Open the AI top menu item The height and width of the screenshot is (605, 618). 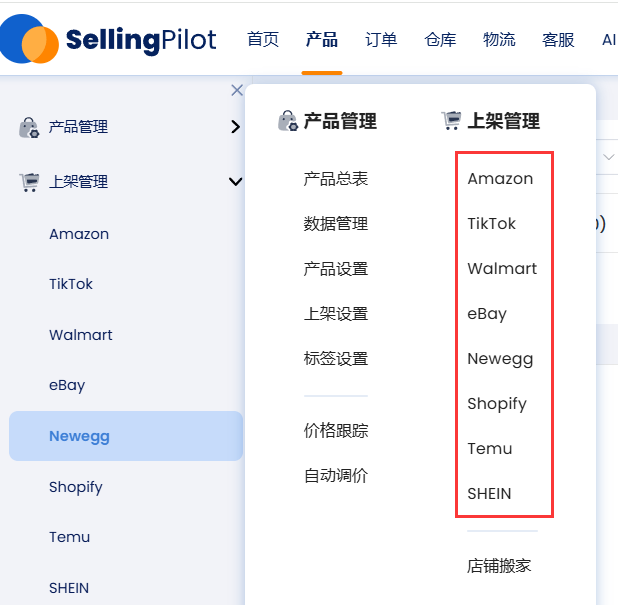(x=609, y=40)
